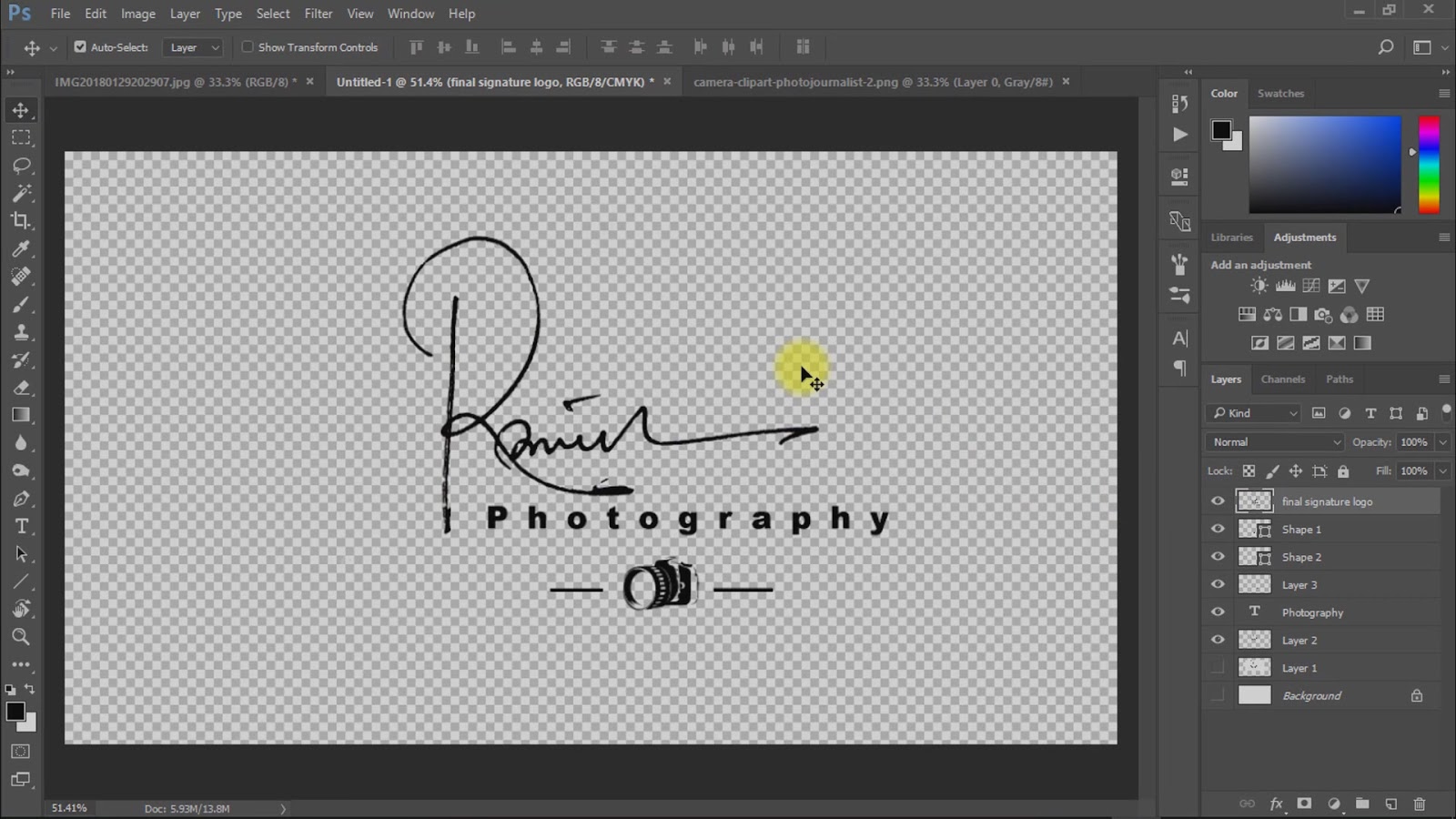The image size is (1456, 819).
Task: Enable Show Transform Controls
Action: (248, 46)
